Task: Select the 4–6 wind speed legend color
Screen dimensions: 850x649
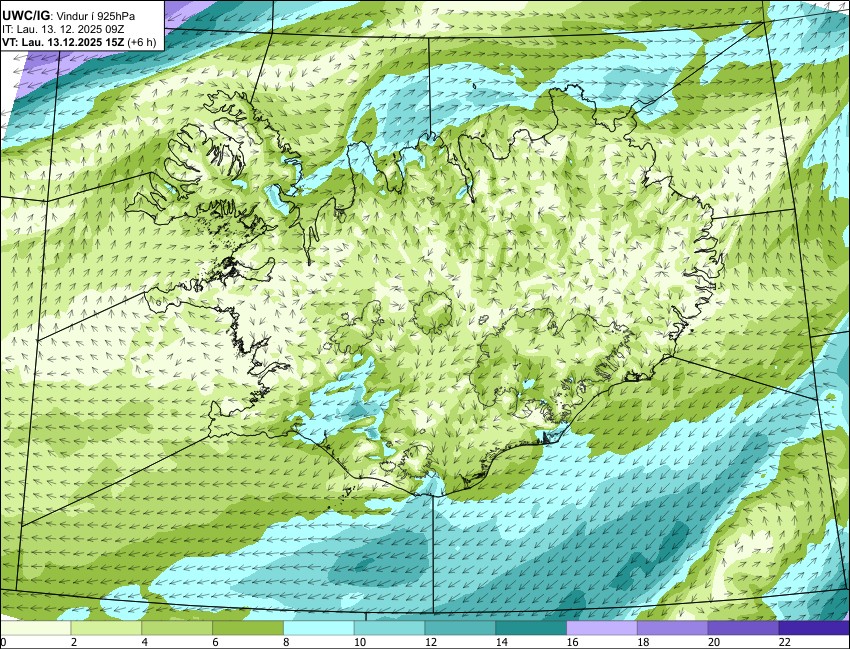Action: pos(177,628)
